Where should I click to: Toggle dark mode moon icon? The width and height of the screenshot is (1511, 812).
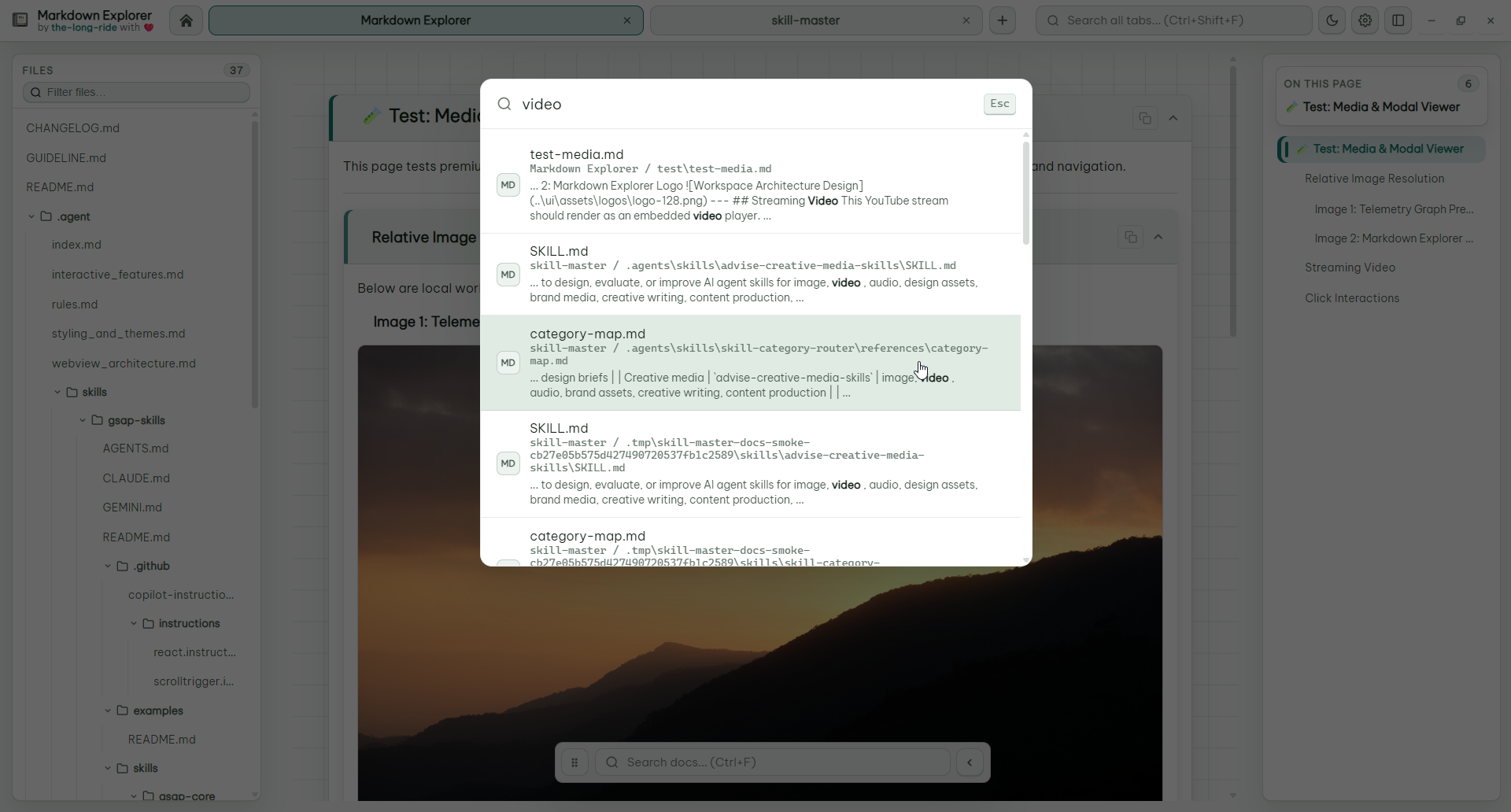pos(1332,20)
